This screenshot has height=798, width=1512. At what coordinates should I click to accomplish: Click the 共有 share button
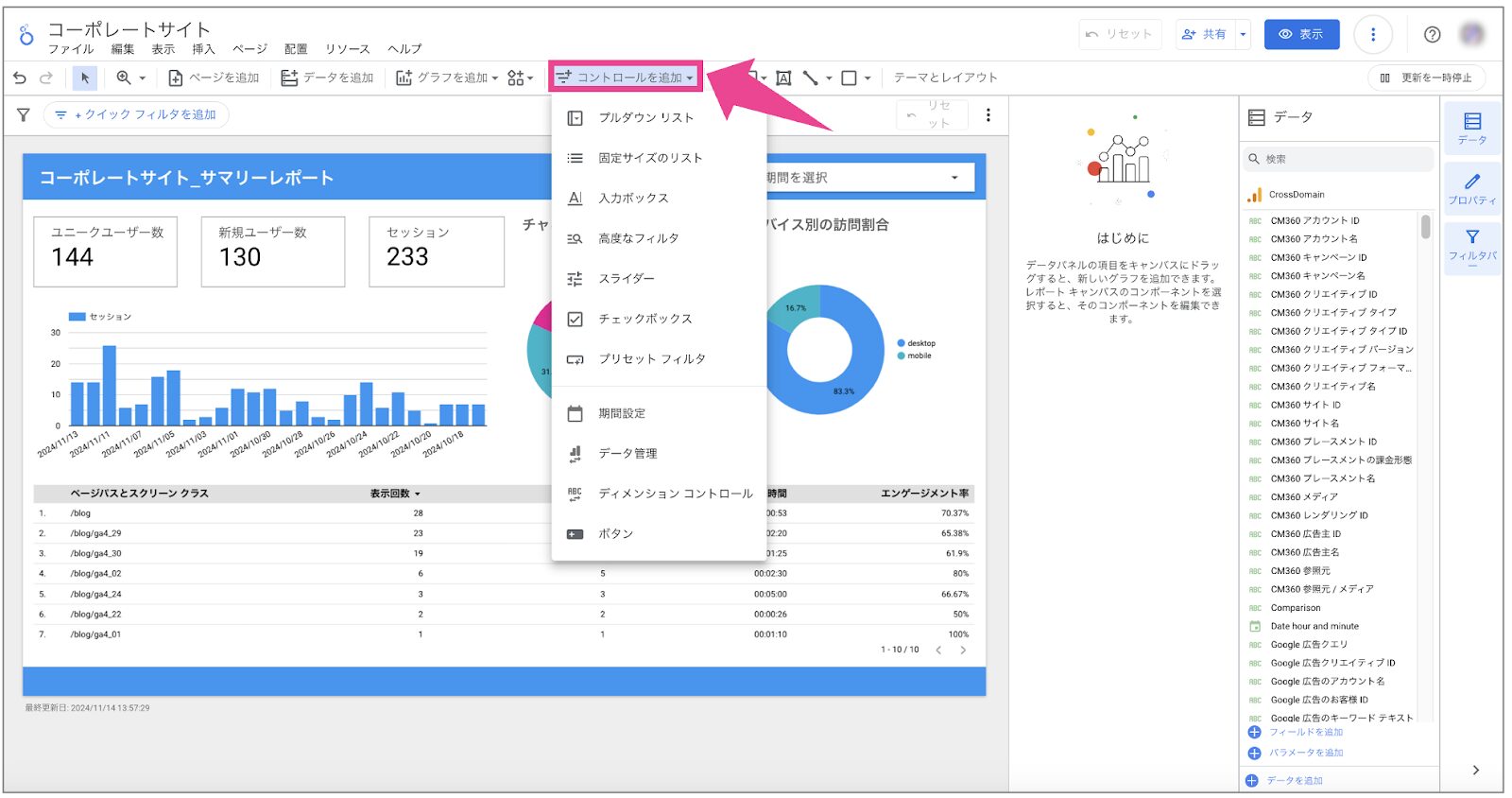click(x=1205, y=34)
